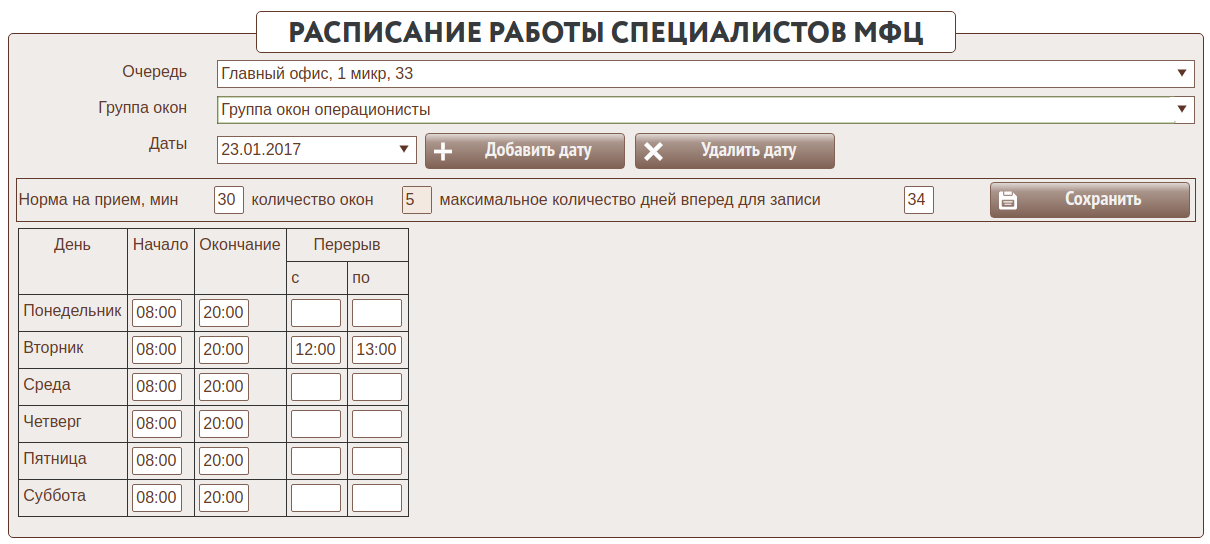1210x544 pixels.
Task: Click the empty Понедельник break end field
Action: (x=377, y=313)
